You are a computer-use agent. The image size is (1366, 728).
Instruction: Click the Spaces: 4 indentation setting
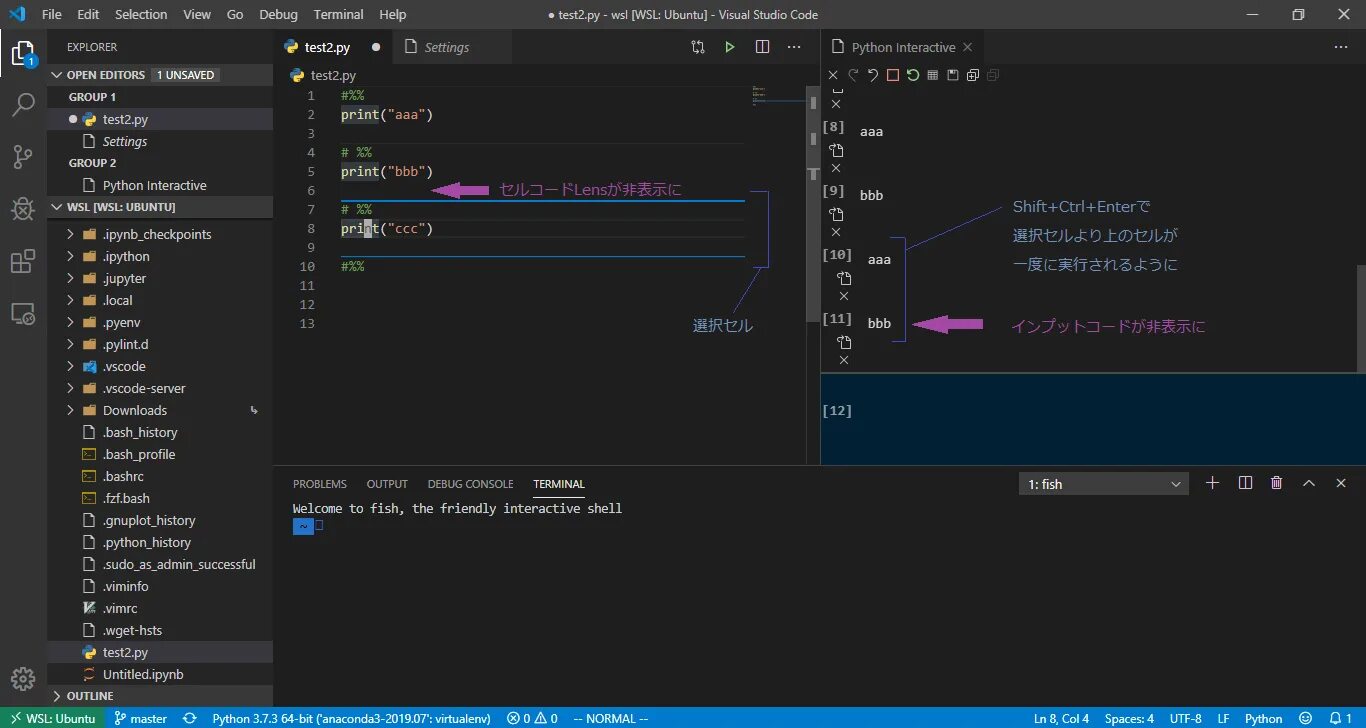click(x=1129, y=718)
